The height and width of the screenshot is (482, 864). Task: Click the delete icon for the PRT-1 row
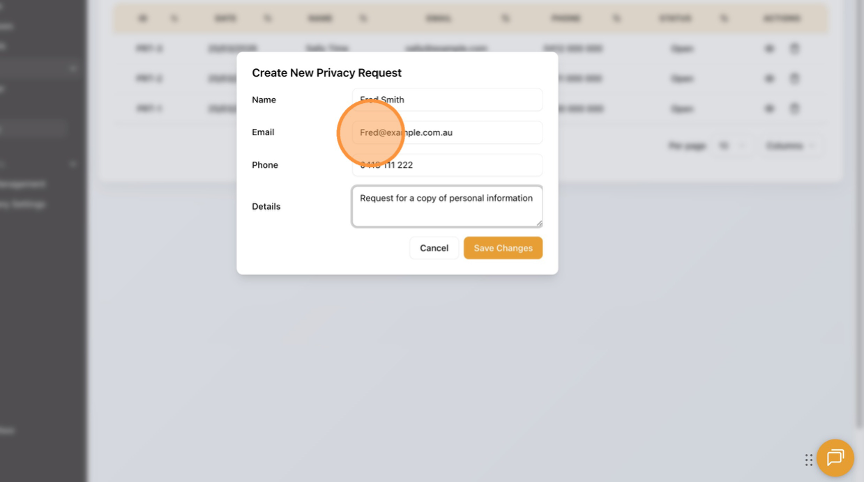795,108
